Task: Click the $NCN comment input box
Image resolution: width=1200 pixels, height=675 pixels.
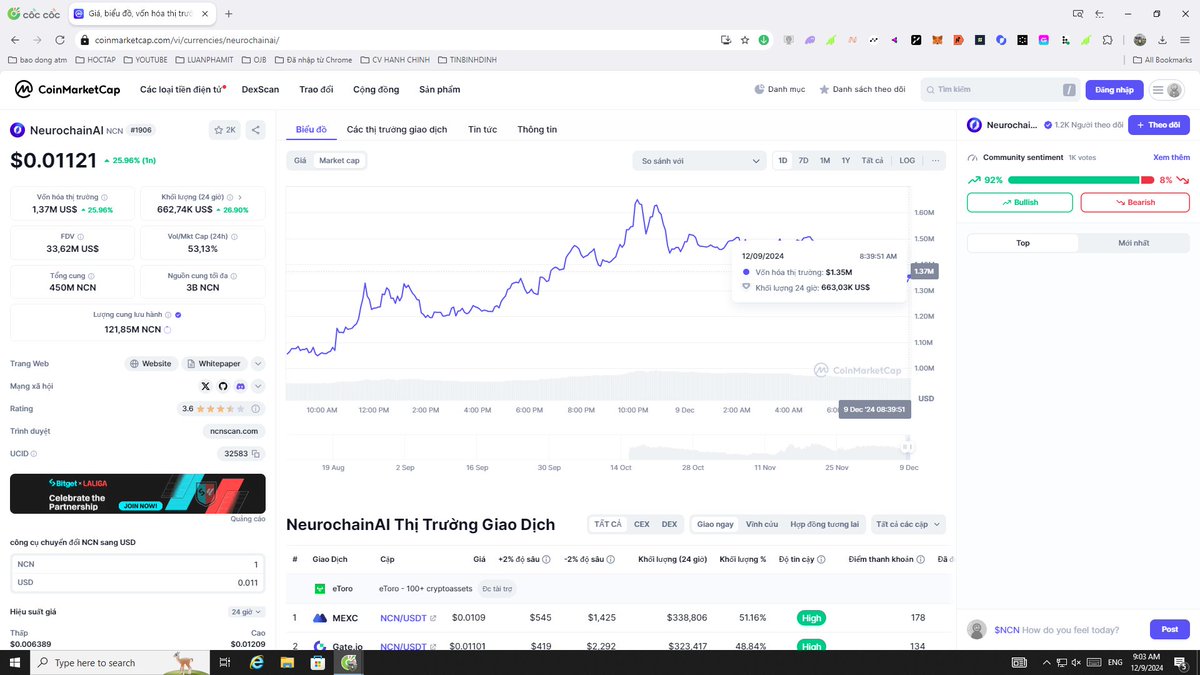Action: 1070,630
